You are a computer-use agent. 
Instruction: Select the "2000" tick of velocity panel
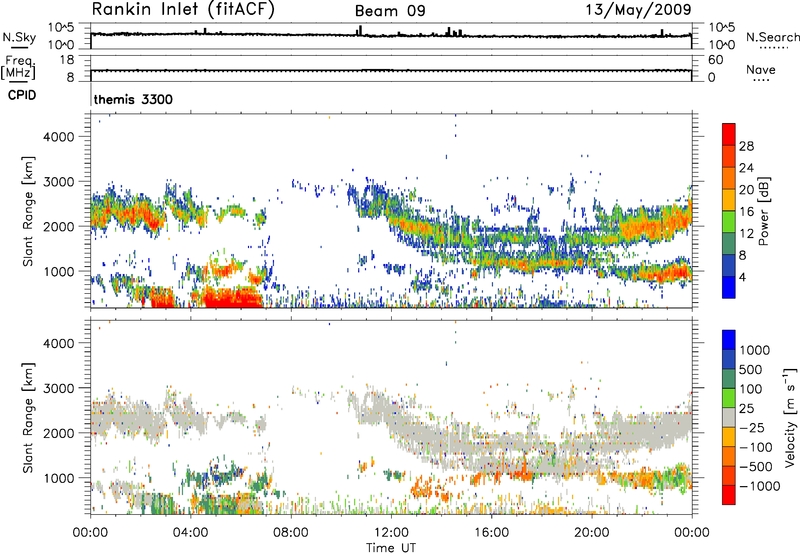[59, 433]
